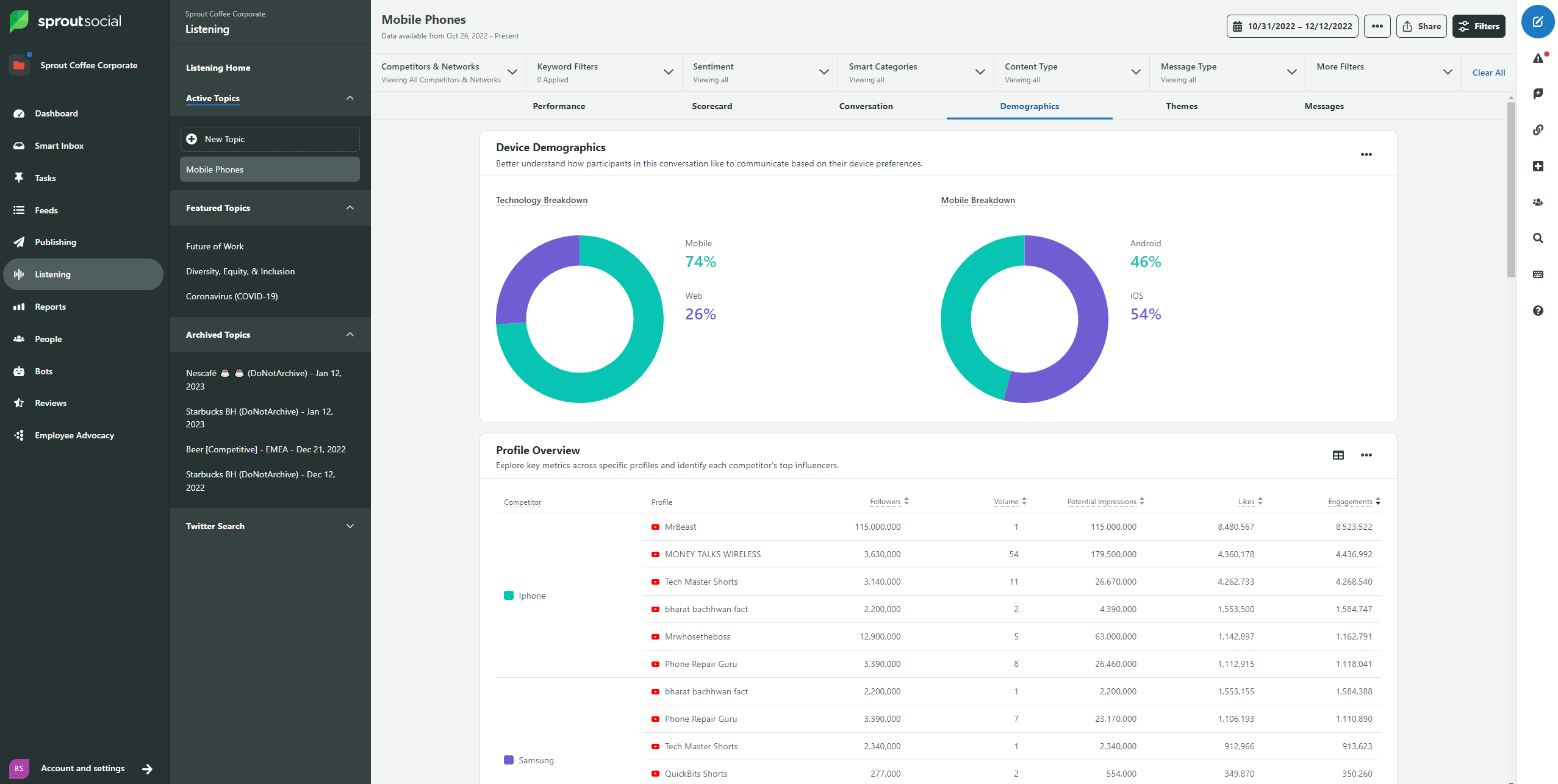
Task: Open the keyboard shortcuts icon
Action: click(x=1538, y=274)
